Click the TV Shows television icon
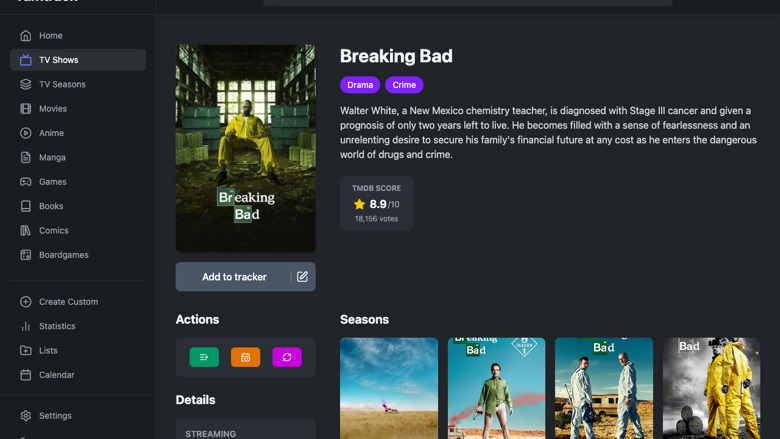Image resolution: width=780 pixels, height=439 pixels. pos(25,60)
